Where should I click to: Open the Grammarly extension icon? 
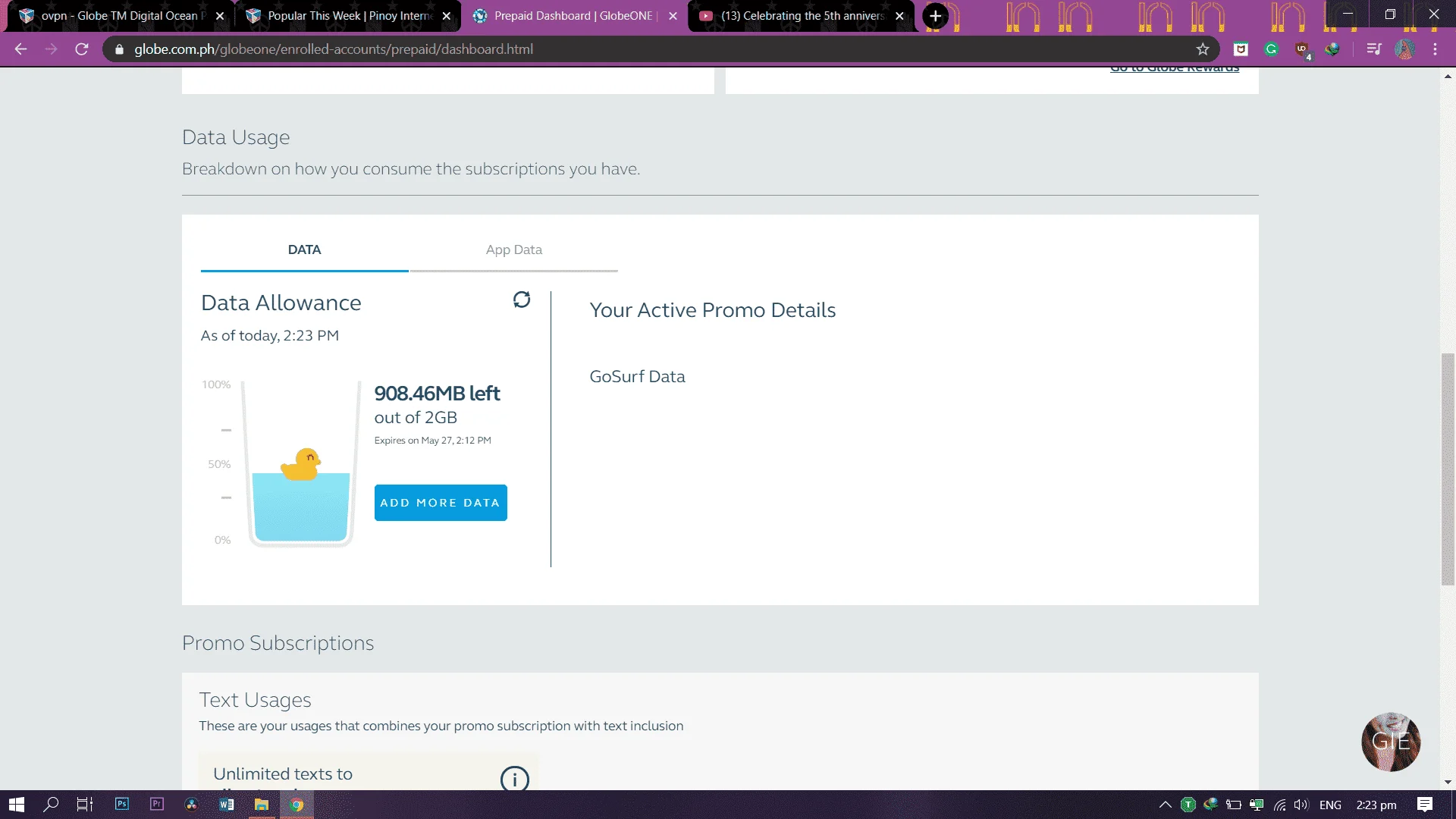(x=1272, y=49)
